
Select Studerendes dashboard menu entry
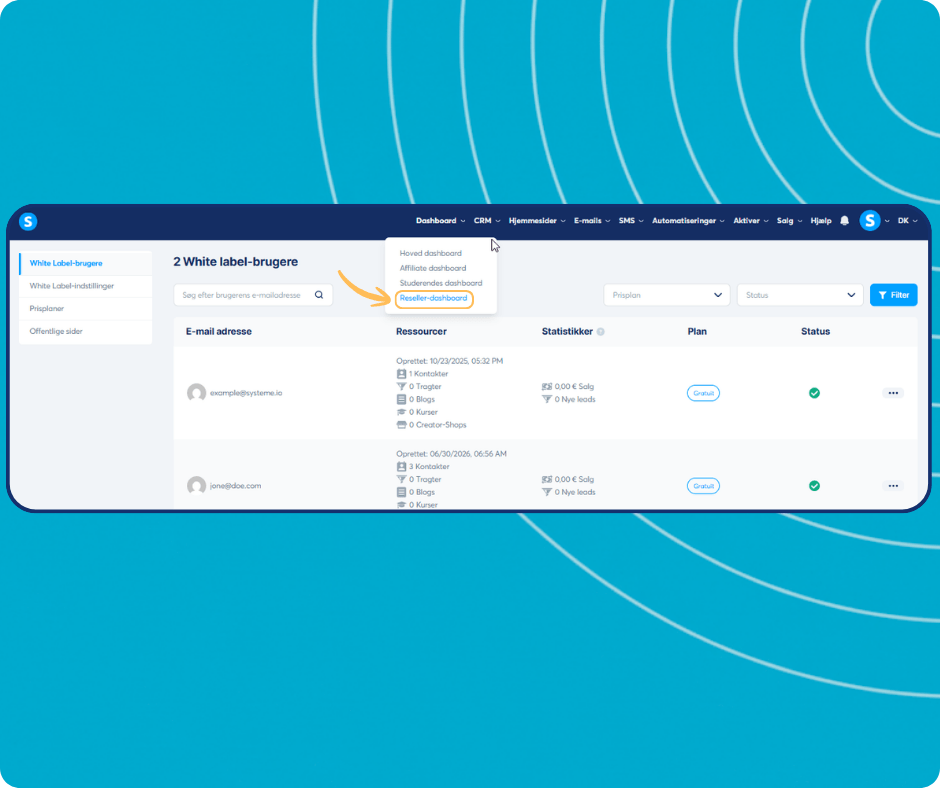pos(441,283)
